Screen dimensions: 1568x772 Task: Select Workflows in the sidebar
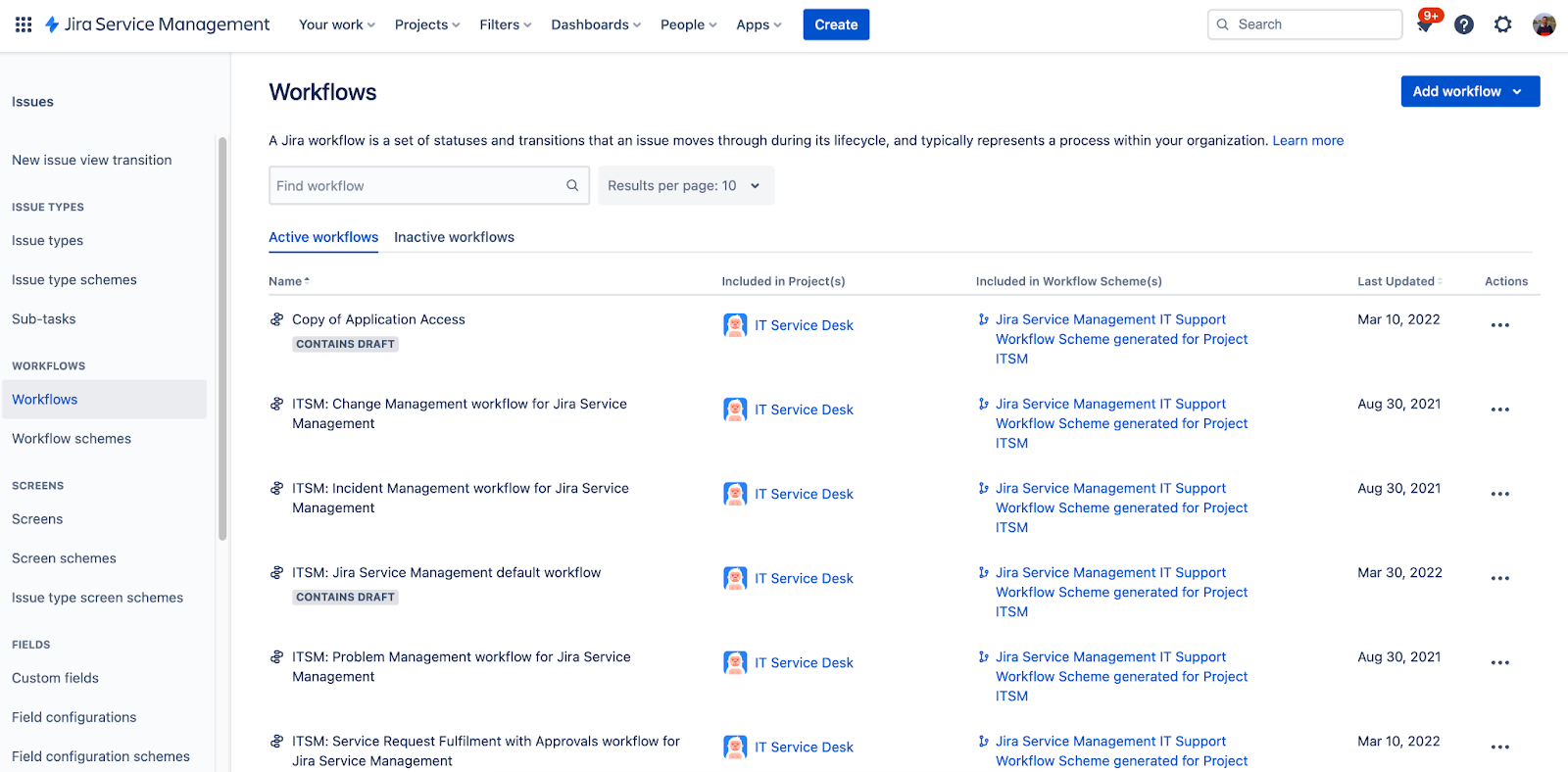click(x=103, y=400)
